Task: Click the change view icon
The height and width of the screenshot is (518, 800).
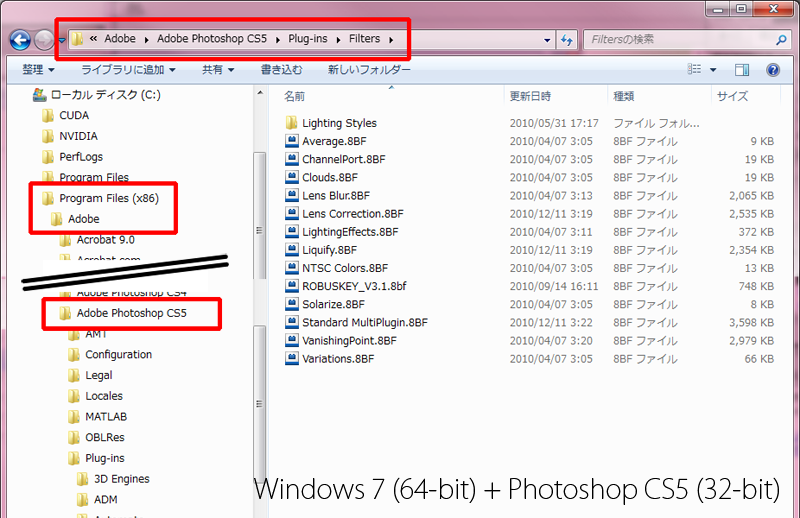Action: click(x=694, y=69)
